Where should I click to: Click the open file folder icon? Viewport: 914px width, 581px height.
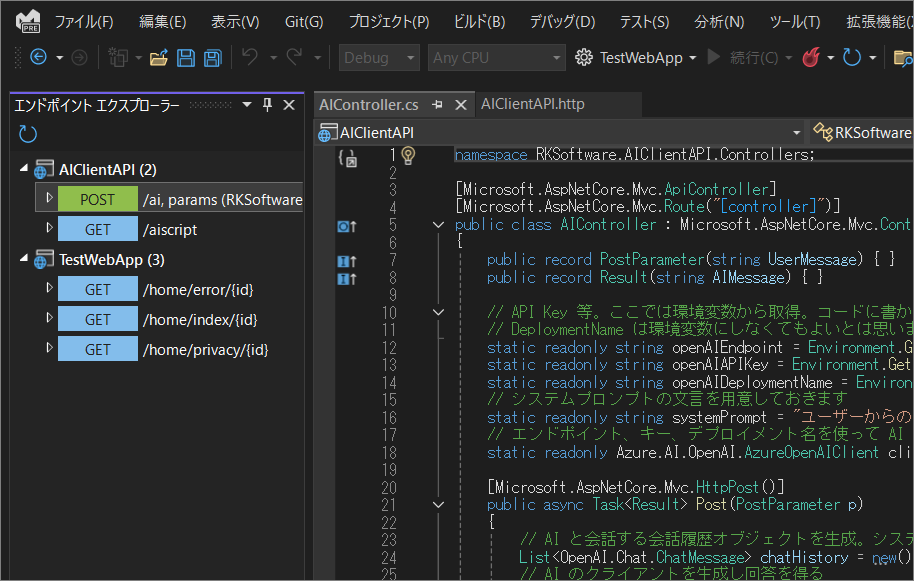tap(159, 58)
